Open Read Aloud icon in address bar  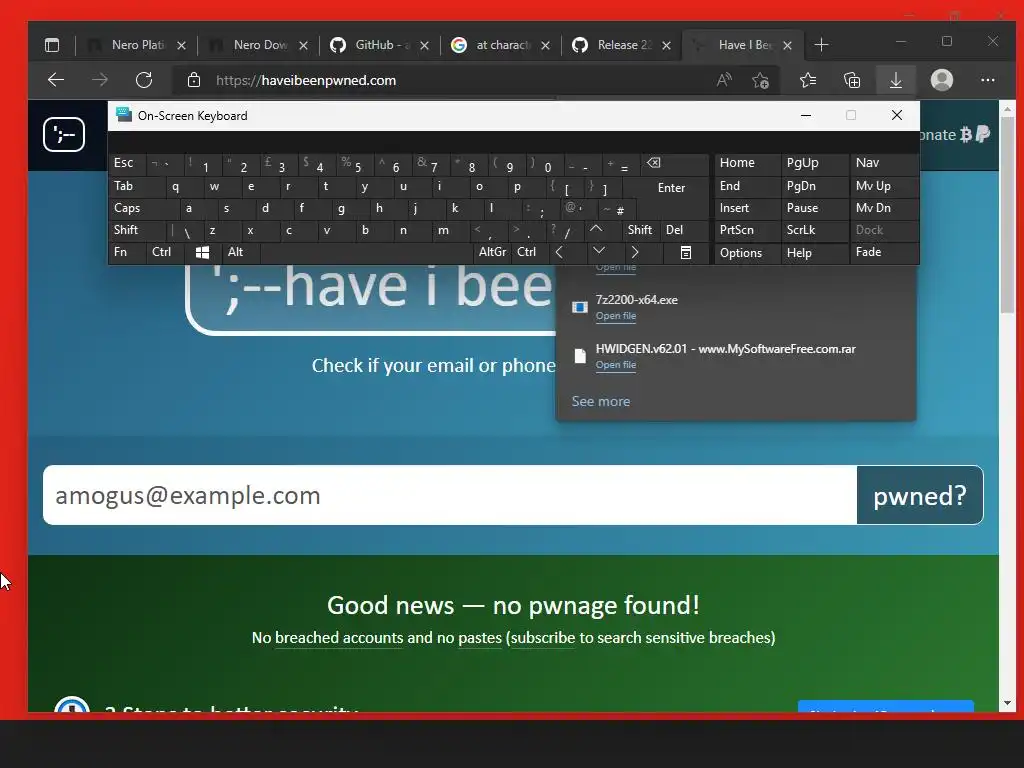pyautogui.click(x=724, y=80)
